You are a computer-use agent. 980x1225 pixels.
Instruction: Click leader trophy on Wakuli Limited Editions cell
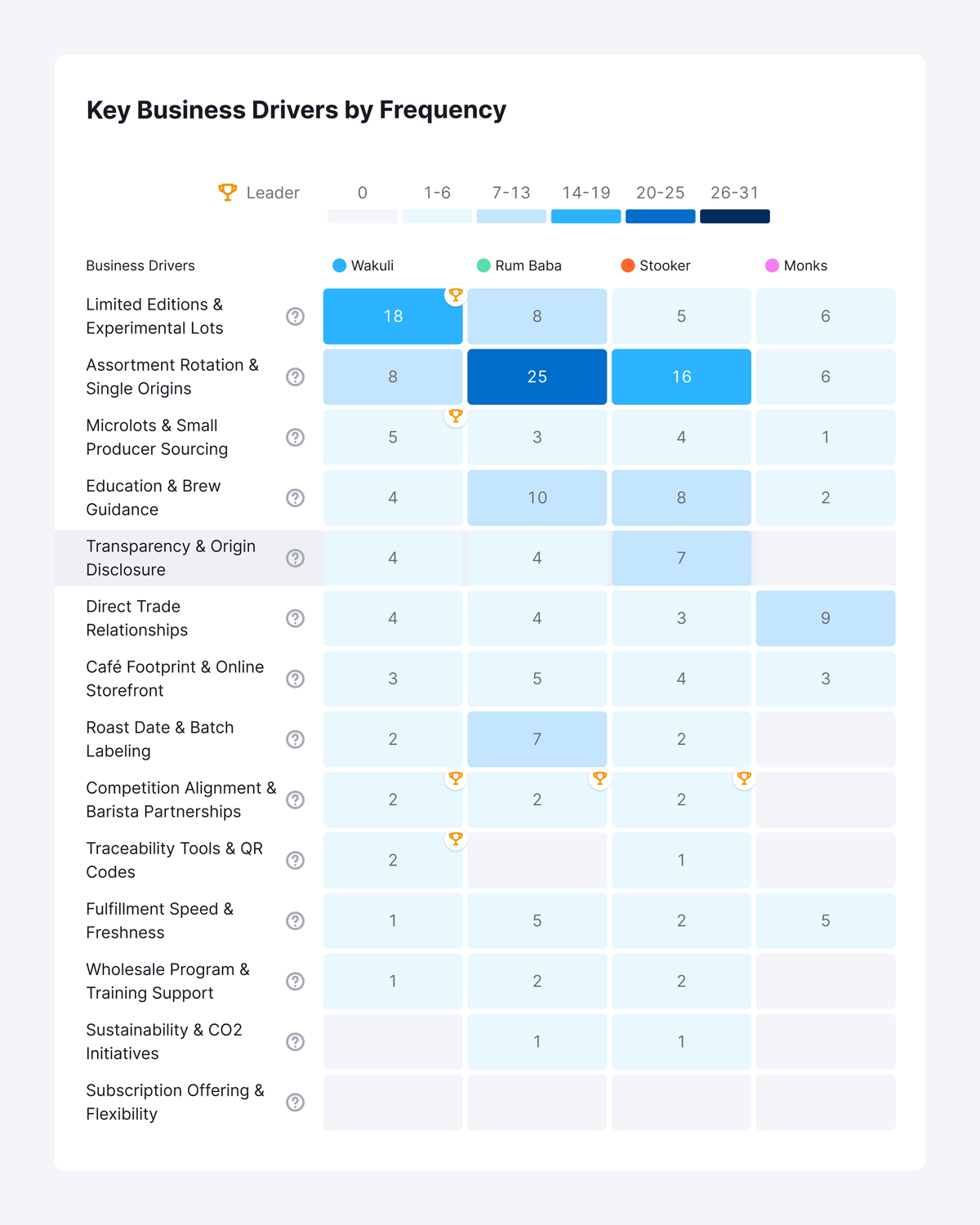(456, 295)
